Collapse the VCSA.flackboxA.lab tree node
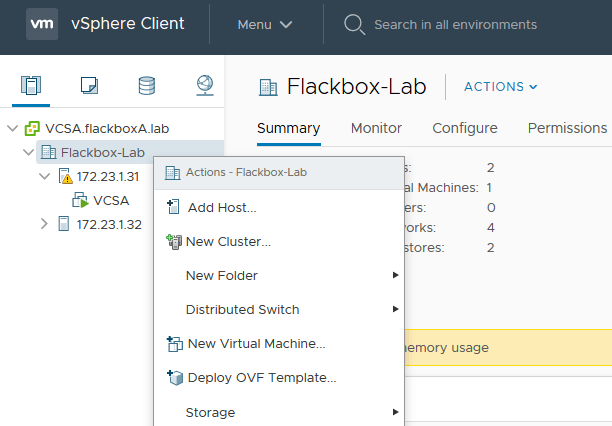612x426 pixels. 12,129
